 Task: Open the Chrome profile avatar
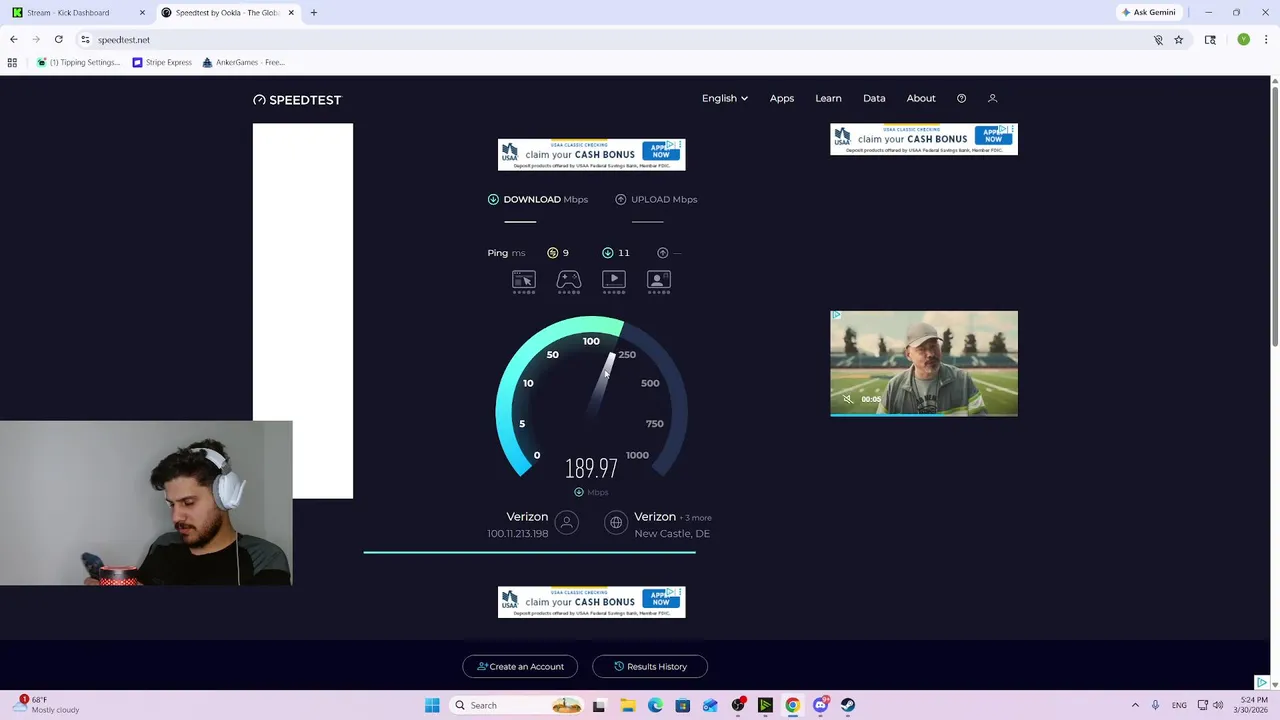[x=1243, y=39]
